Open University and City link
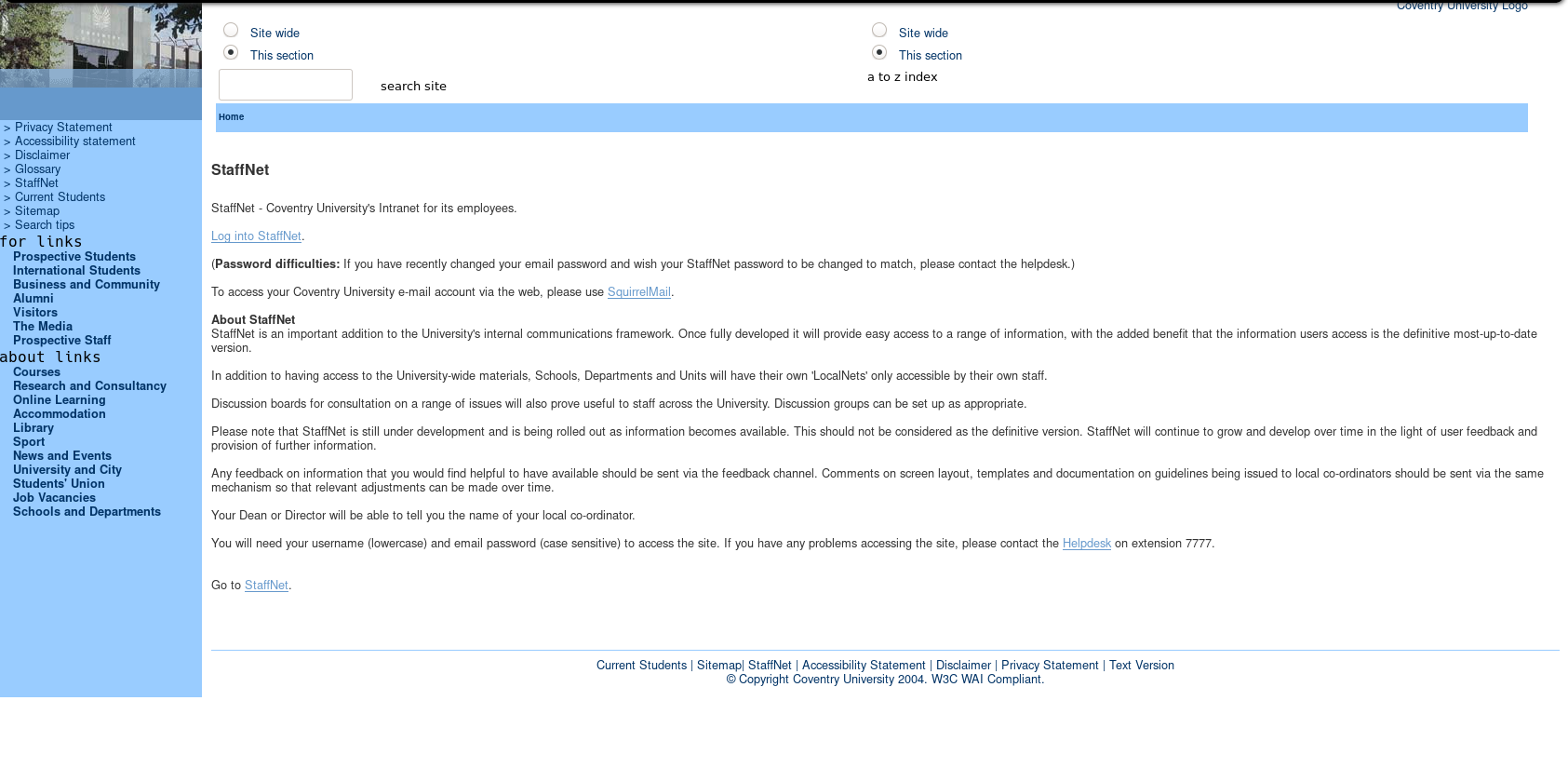This screenshot has height=768, width=1568. [67, 470]
